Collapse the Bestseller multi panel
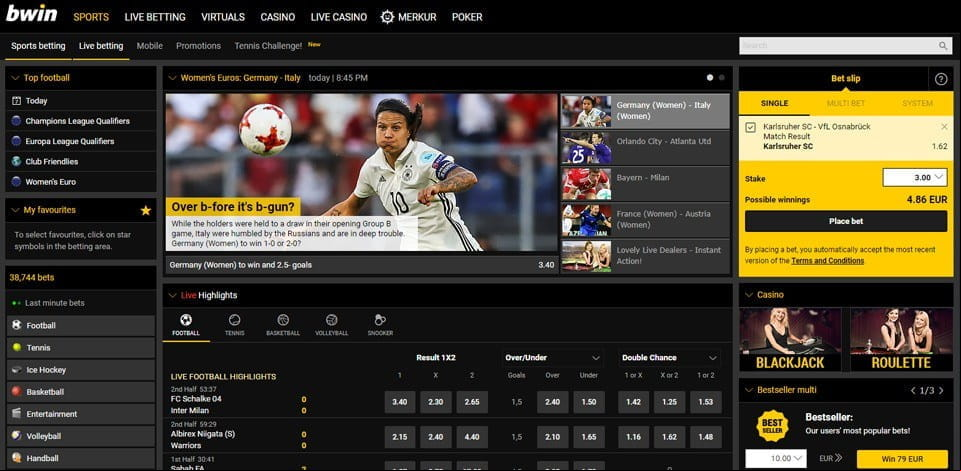 [x=749, y=390]
